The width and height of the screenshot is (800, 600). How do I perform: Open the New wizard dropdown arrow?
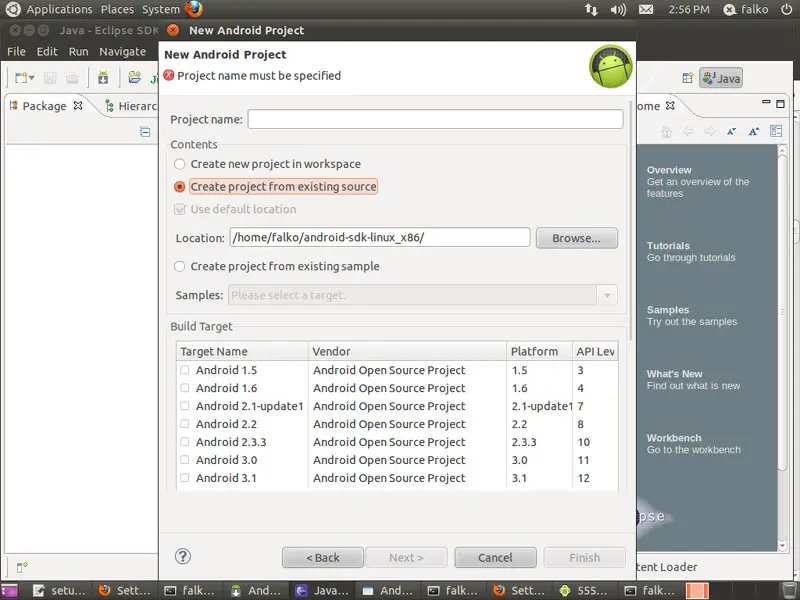pos(32,78)
